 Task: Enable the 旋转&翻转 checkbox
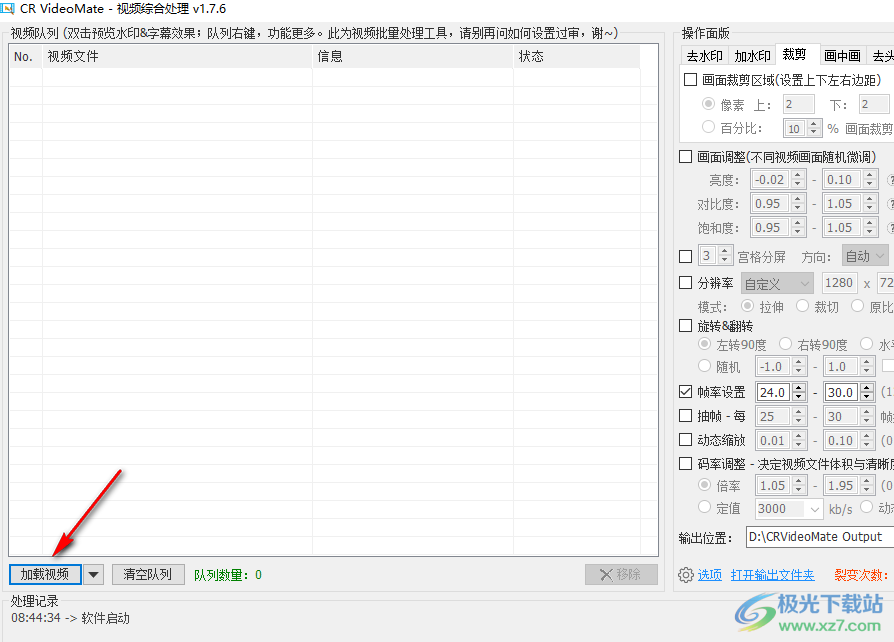[x=686, y=326]
